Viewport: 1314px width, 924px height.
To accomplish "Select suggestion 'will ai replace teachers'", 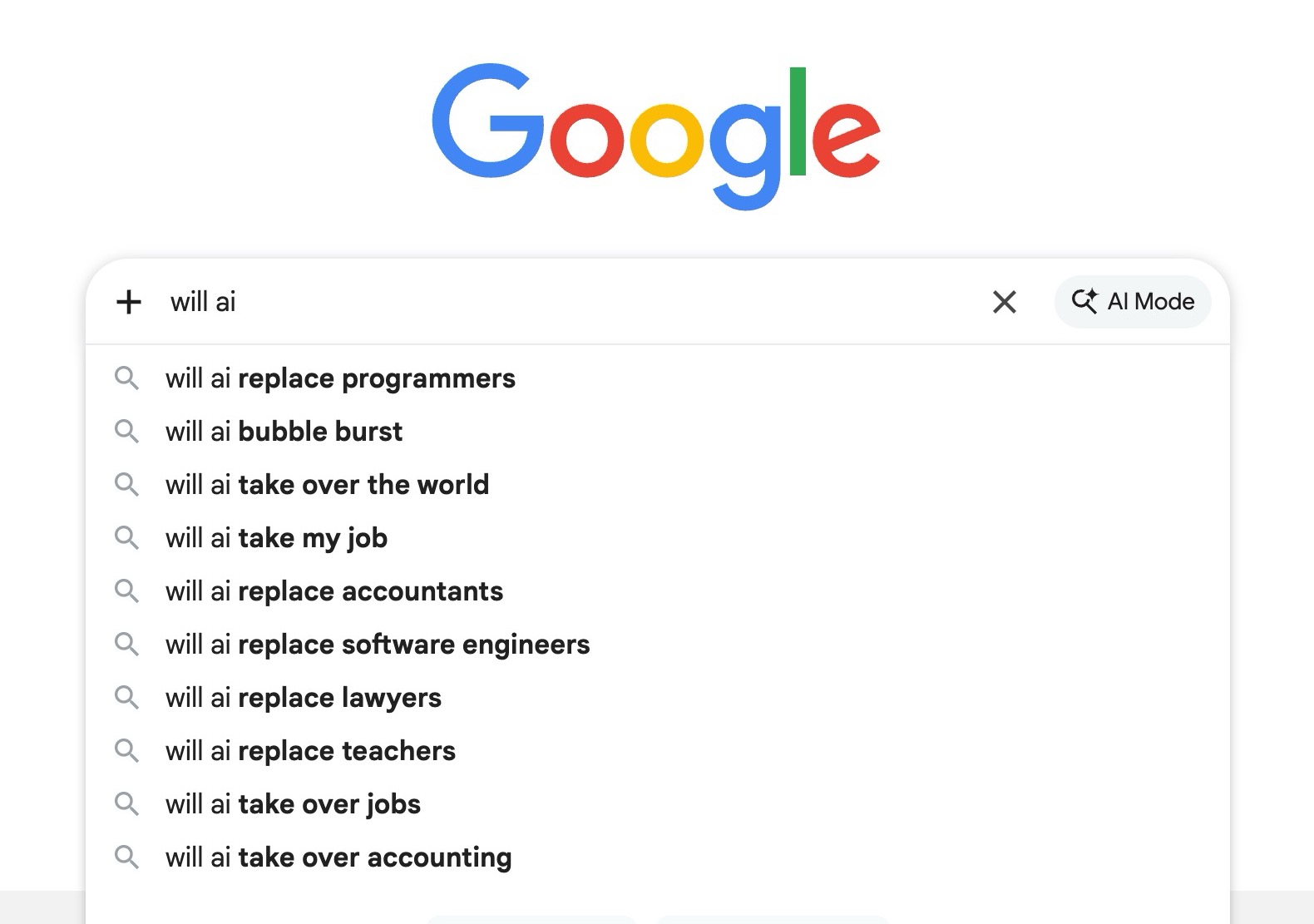I will click(310, 751).
